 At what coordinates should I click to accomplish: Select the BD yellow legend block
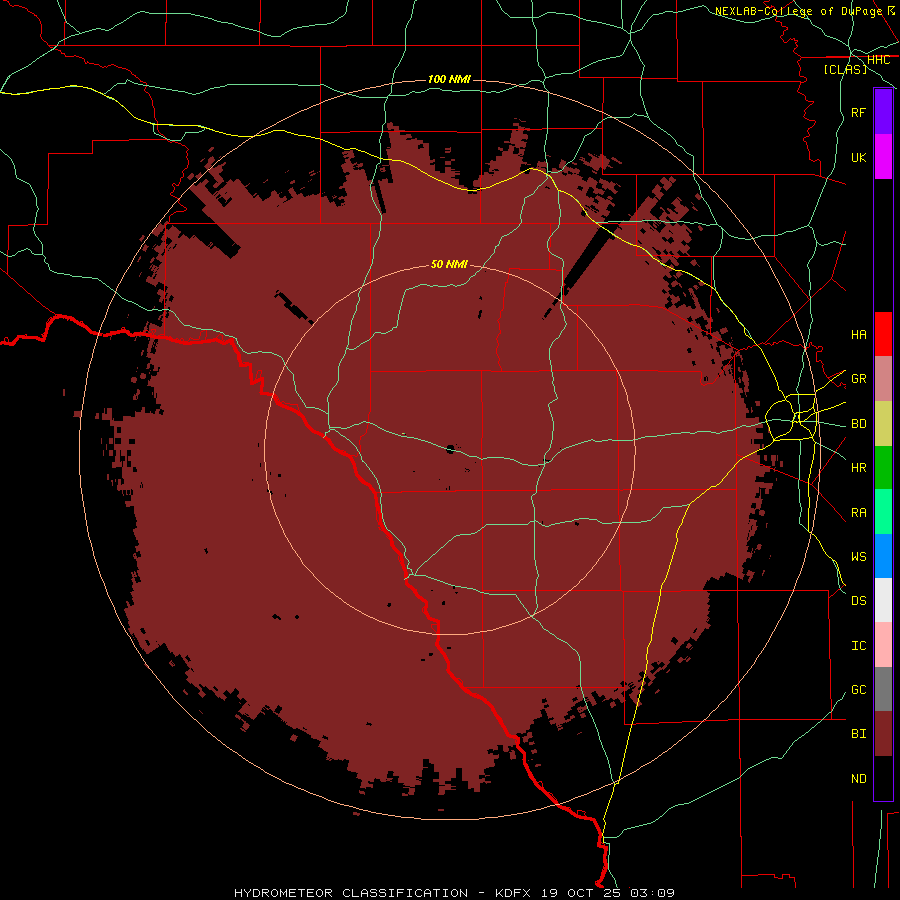883,424
